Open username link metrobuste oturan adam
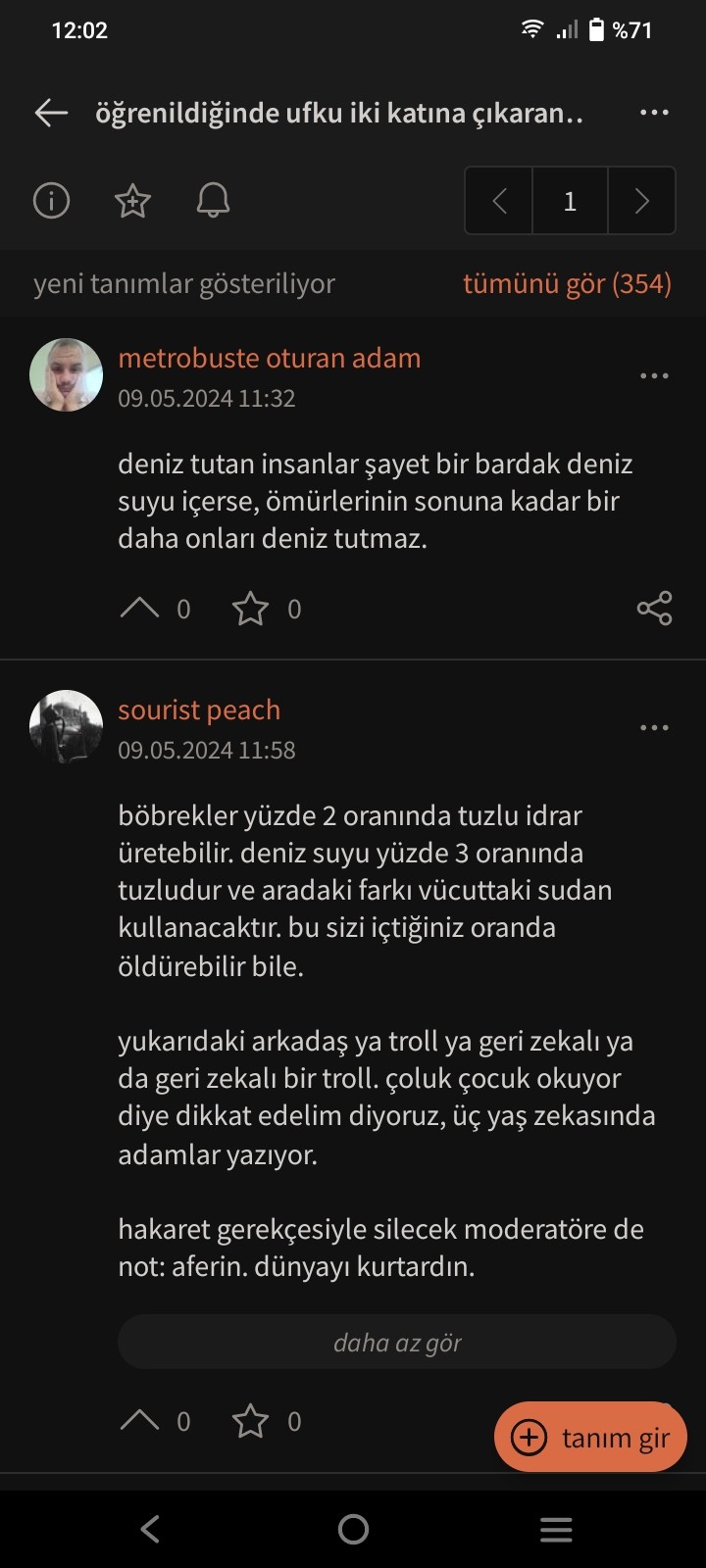 click(270, 359)
